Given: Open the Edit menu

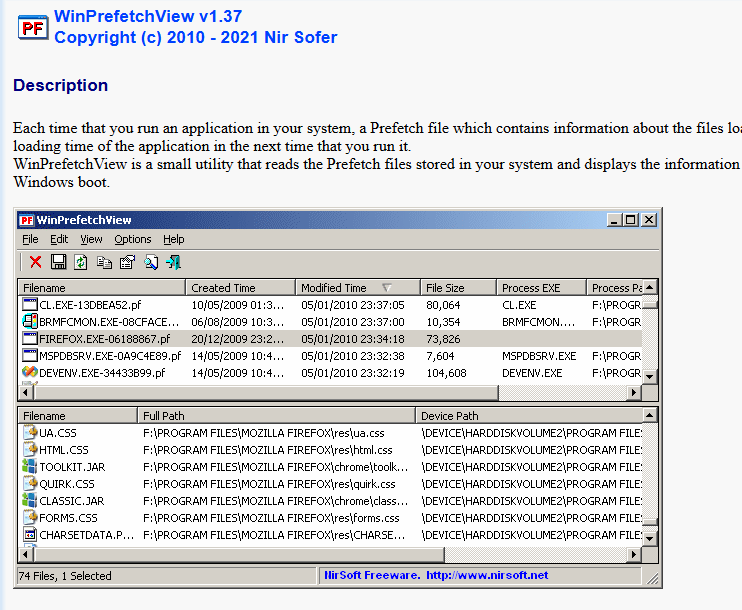Looking at the screenshot, I should (x=59, y=239).
